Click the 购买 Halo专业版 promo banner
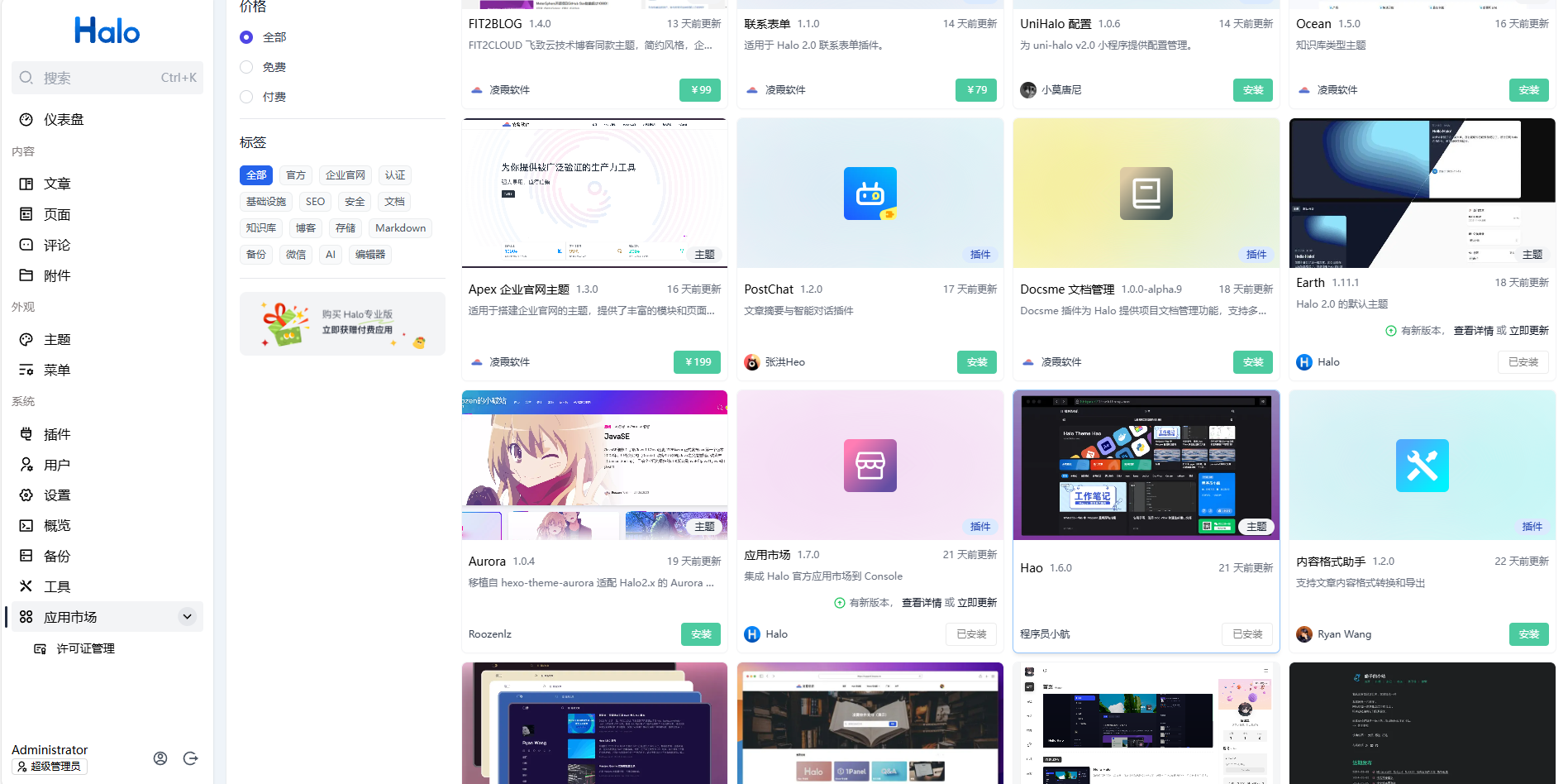 pyautogui.click(x=342, y=323)
